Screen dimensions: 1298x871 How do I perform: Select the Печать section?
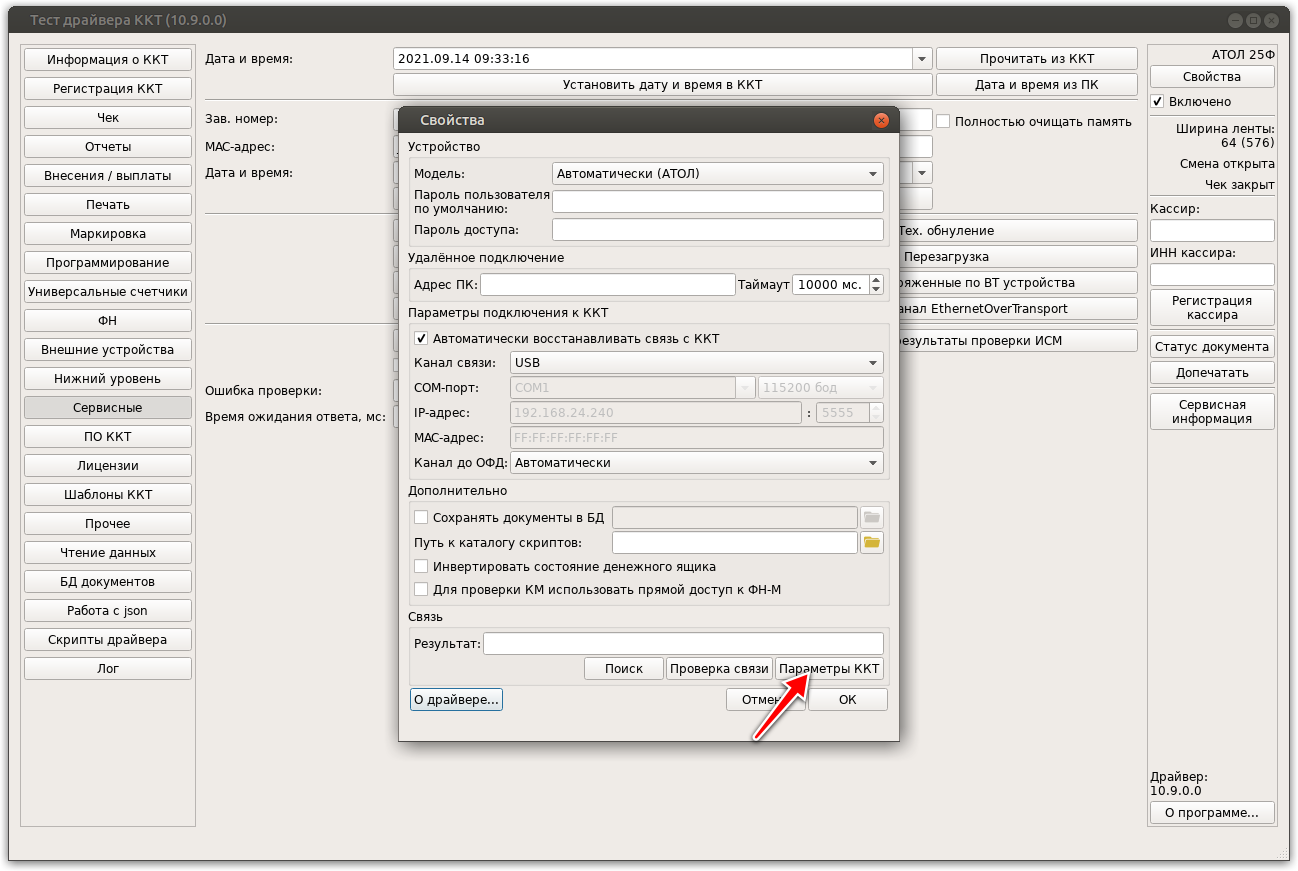(108, 204)
